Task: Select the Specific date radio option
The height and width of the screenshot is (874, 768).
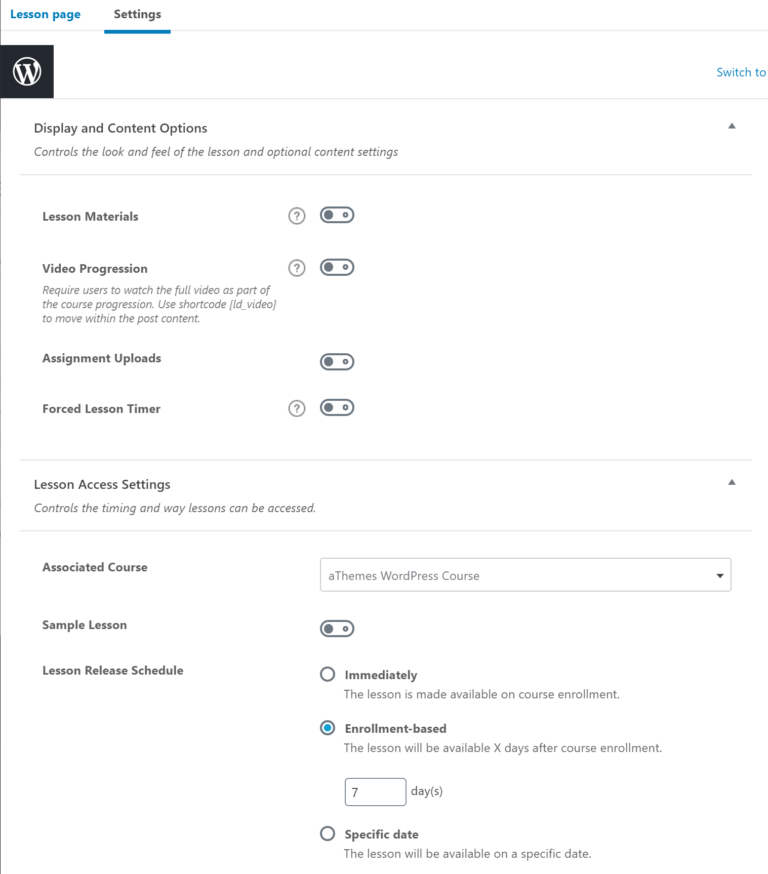Action: click(x=327, y=833)
